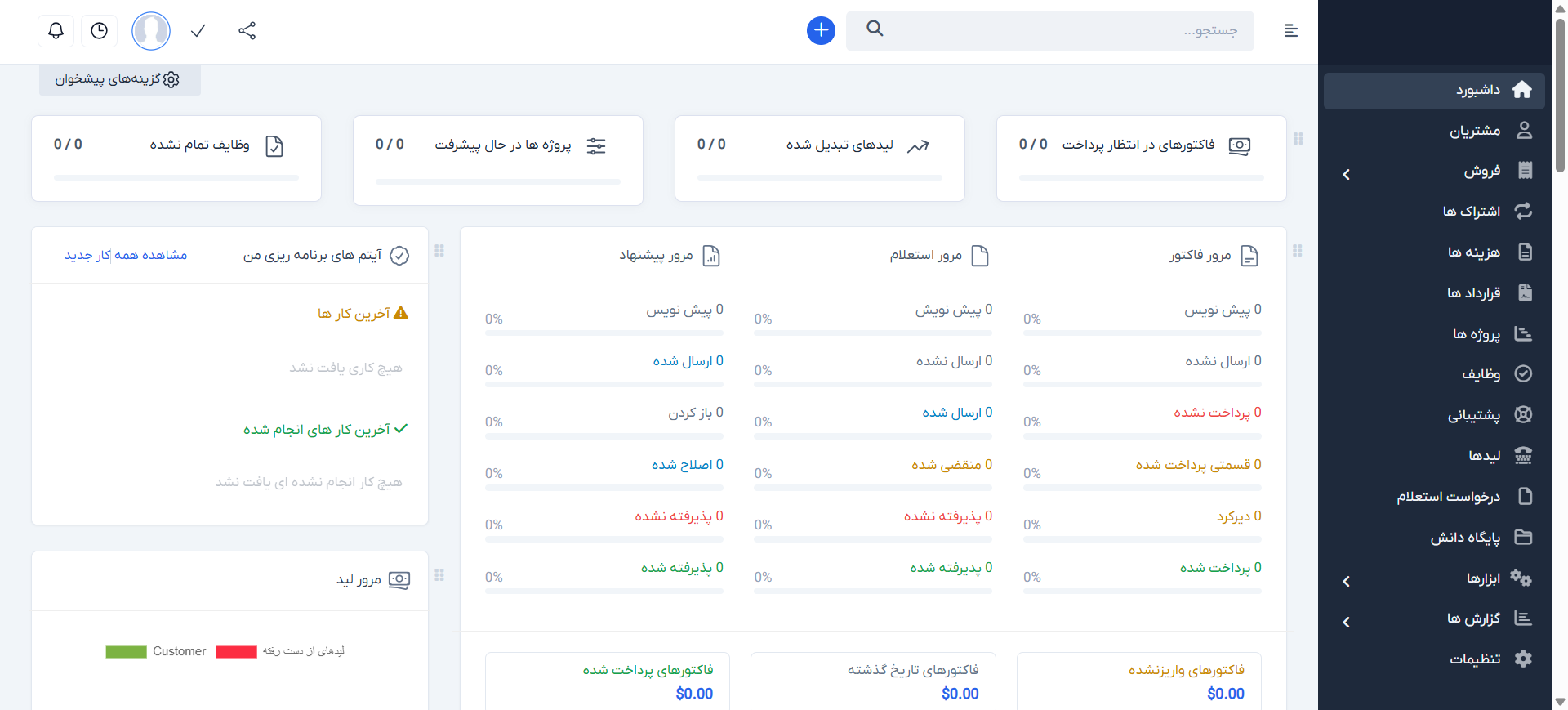Click the notifications bell icon

tap(56, 31)
